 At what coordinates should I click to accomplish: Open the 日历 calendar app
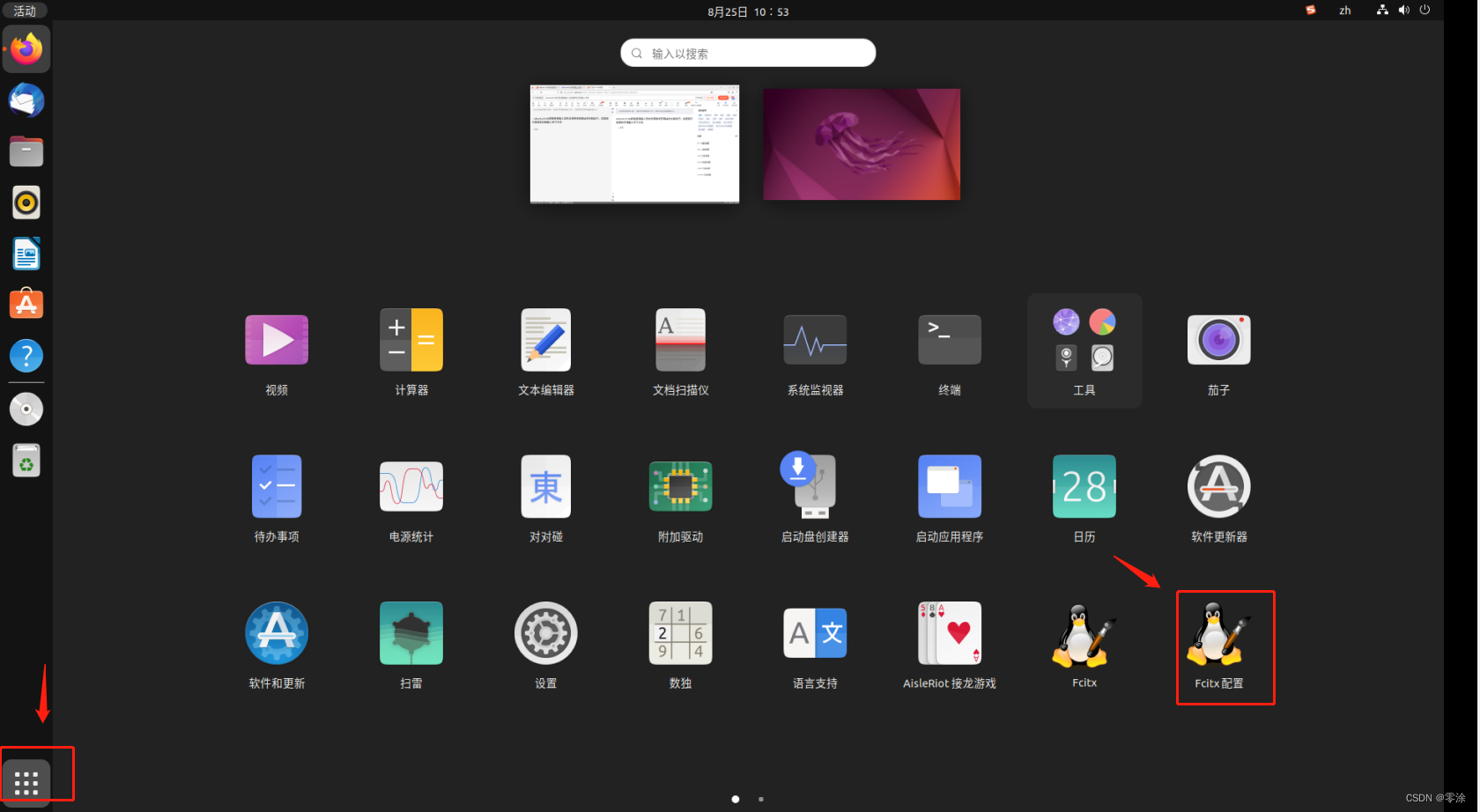pos(1084,486)
